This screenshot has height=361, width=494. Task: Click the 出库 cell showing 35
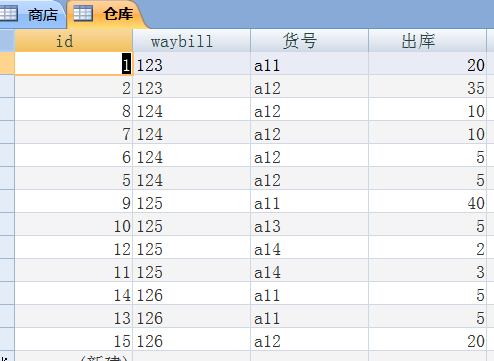coord(427,86)
